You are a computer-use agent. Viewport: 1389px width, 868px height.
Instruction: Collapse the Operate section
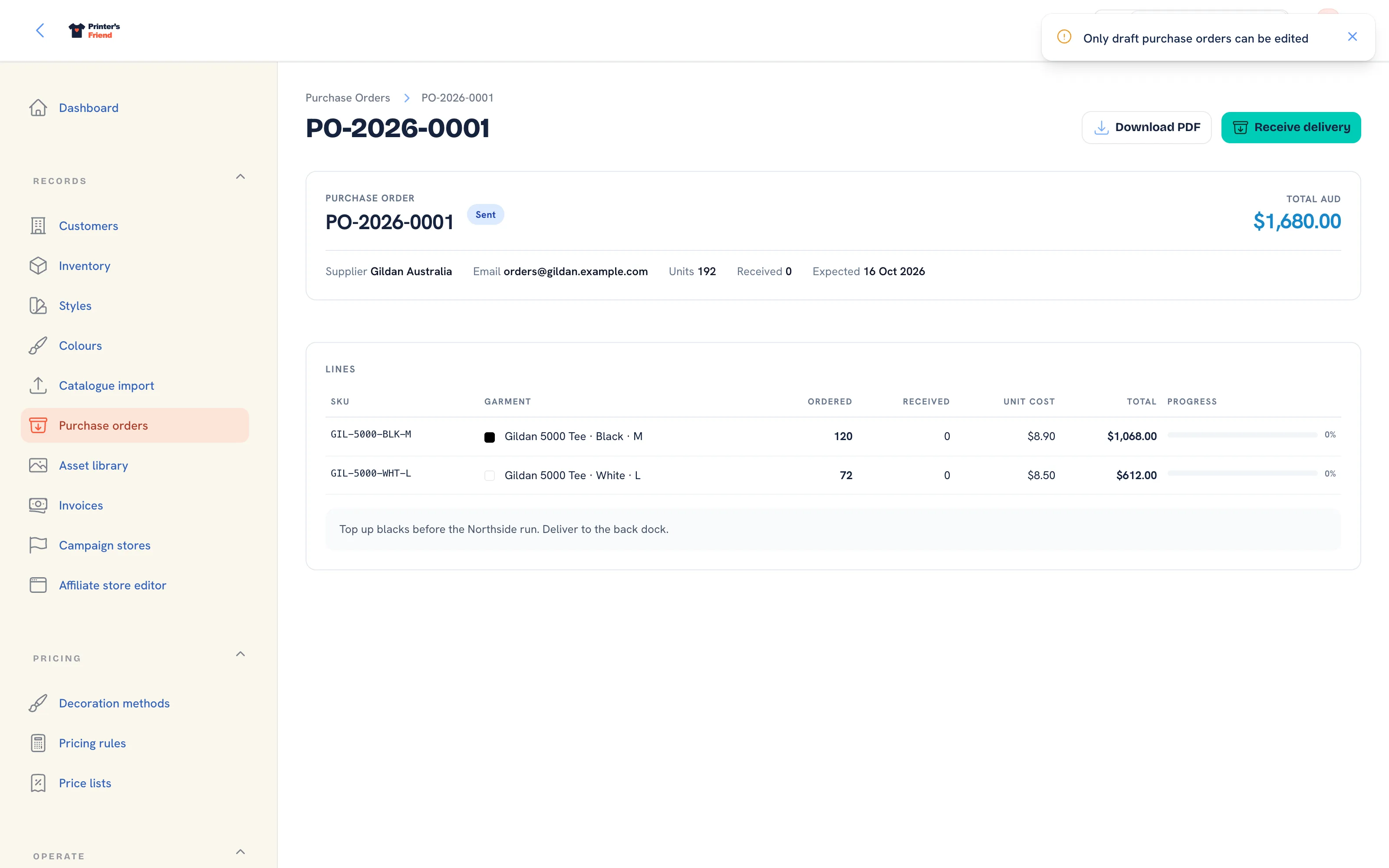click(240, 852)
